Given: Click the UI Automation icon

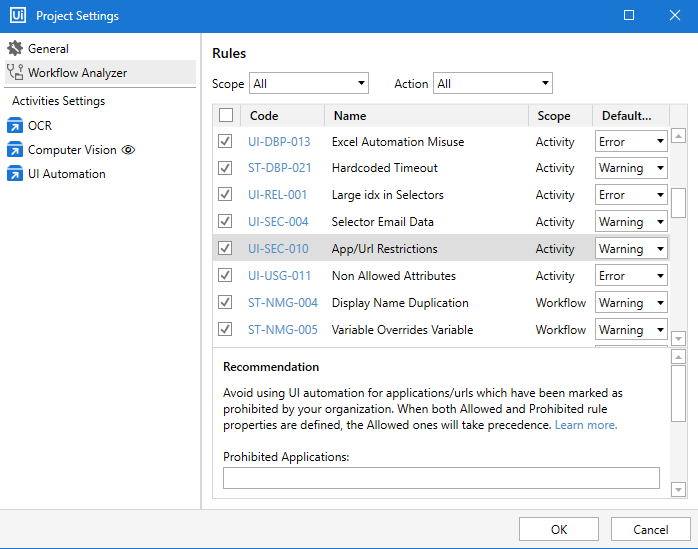Looking at the screenshot, I should [15, 174].
